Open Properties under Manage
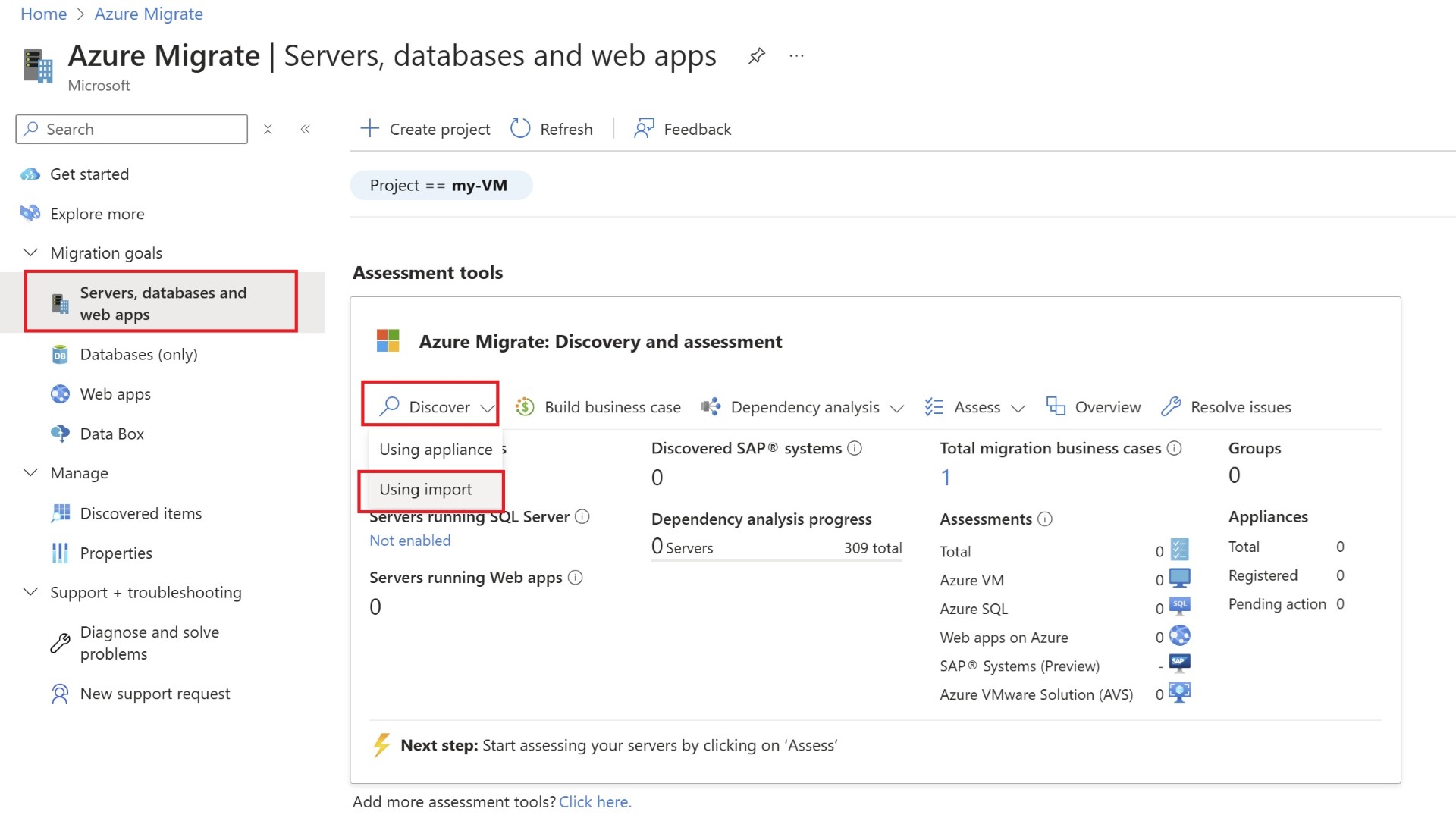This screenshot has height=818, width=1456. [x=116, y=553]
